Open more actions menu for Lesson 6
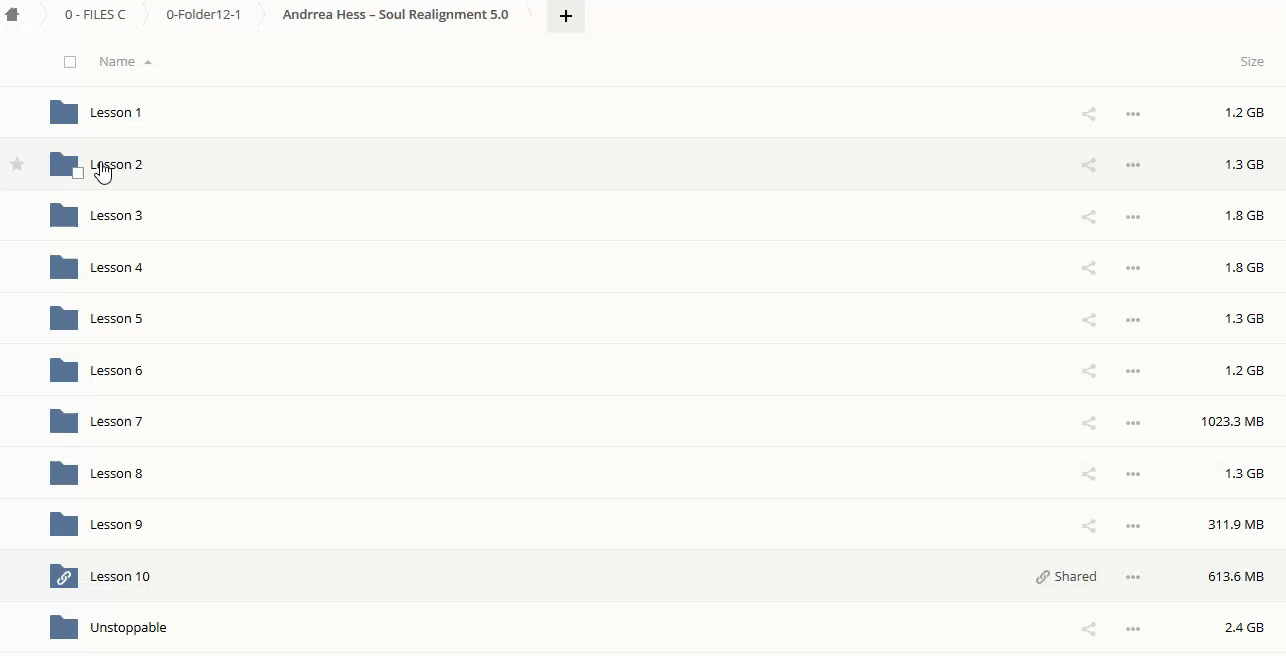Image resolution: width=1286 pixels, height=656 pixels. pos(1132,372)
